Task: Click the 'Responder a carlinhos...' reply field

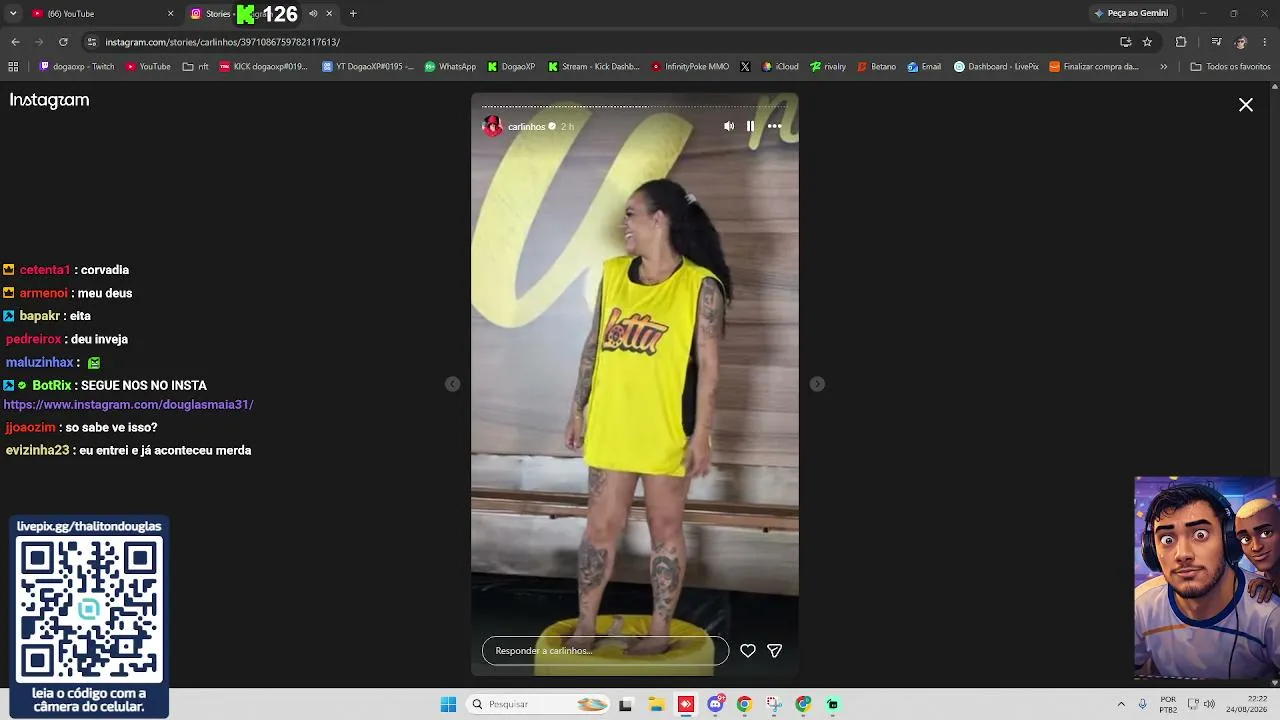Action: pos(605,651)
